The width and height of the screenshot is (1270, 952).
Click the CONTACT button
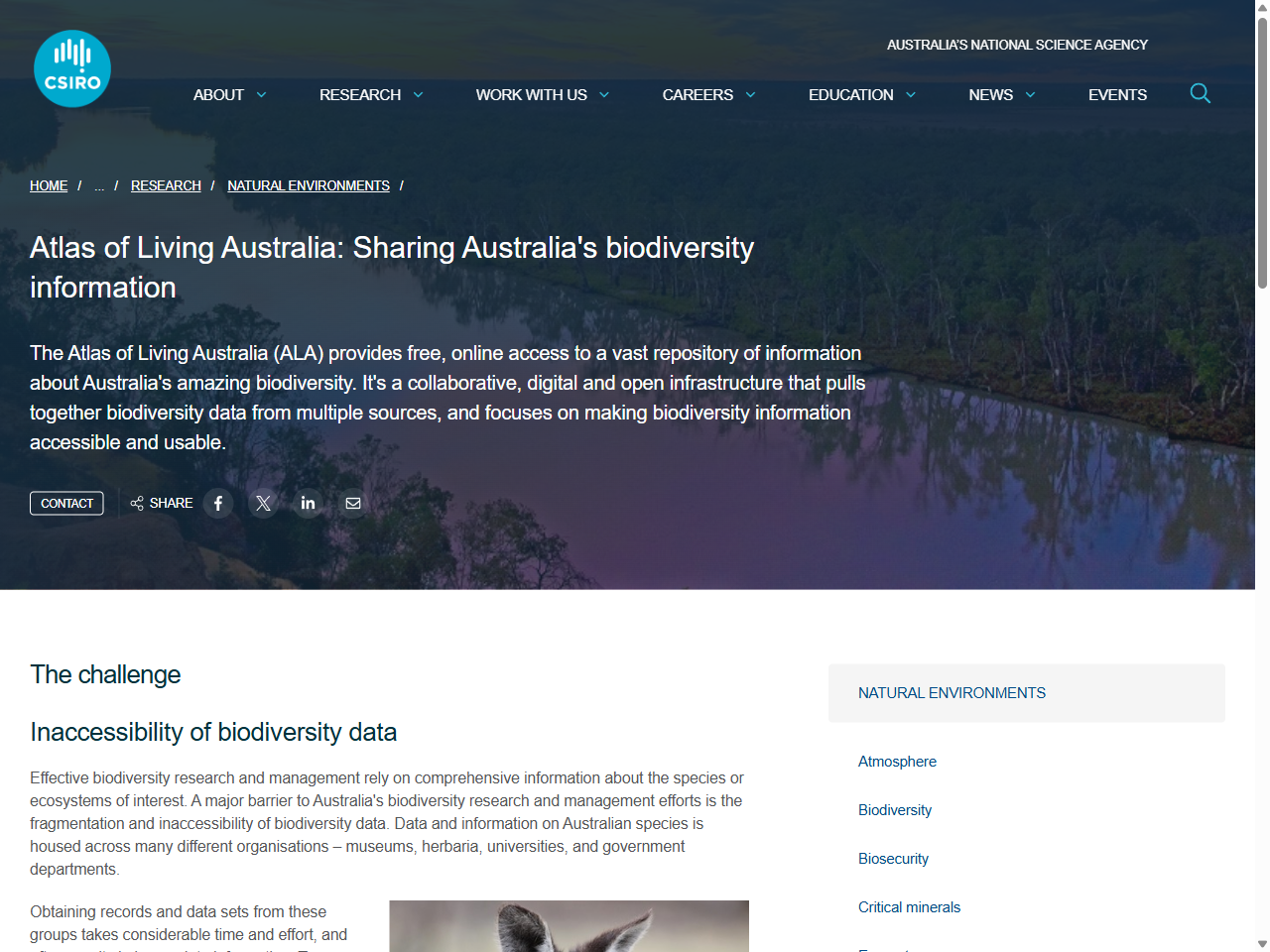pos(66,503)
